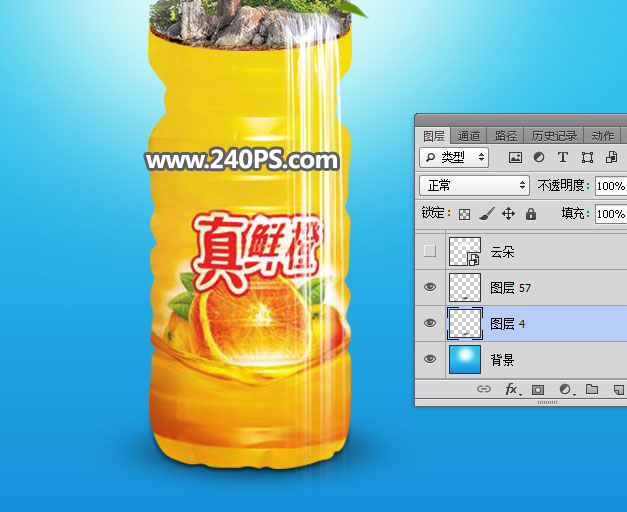This screenshot has height=512, width=627.
Task: Hide the 背景 layer
Action: click(431, 359)
